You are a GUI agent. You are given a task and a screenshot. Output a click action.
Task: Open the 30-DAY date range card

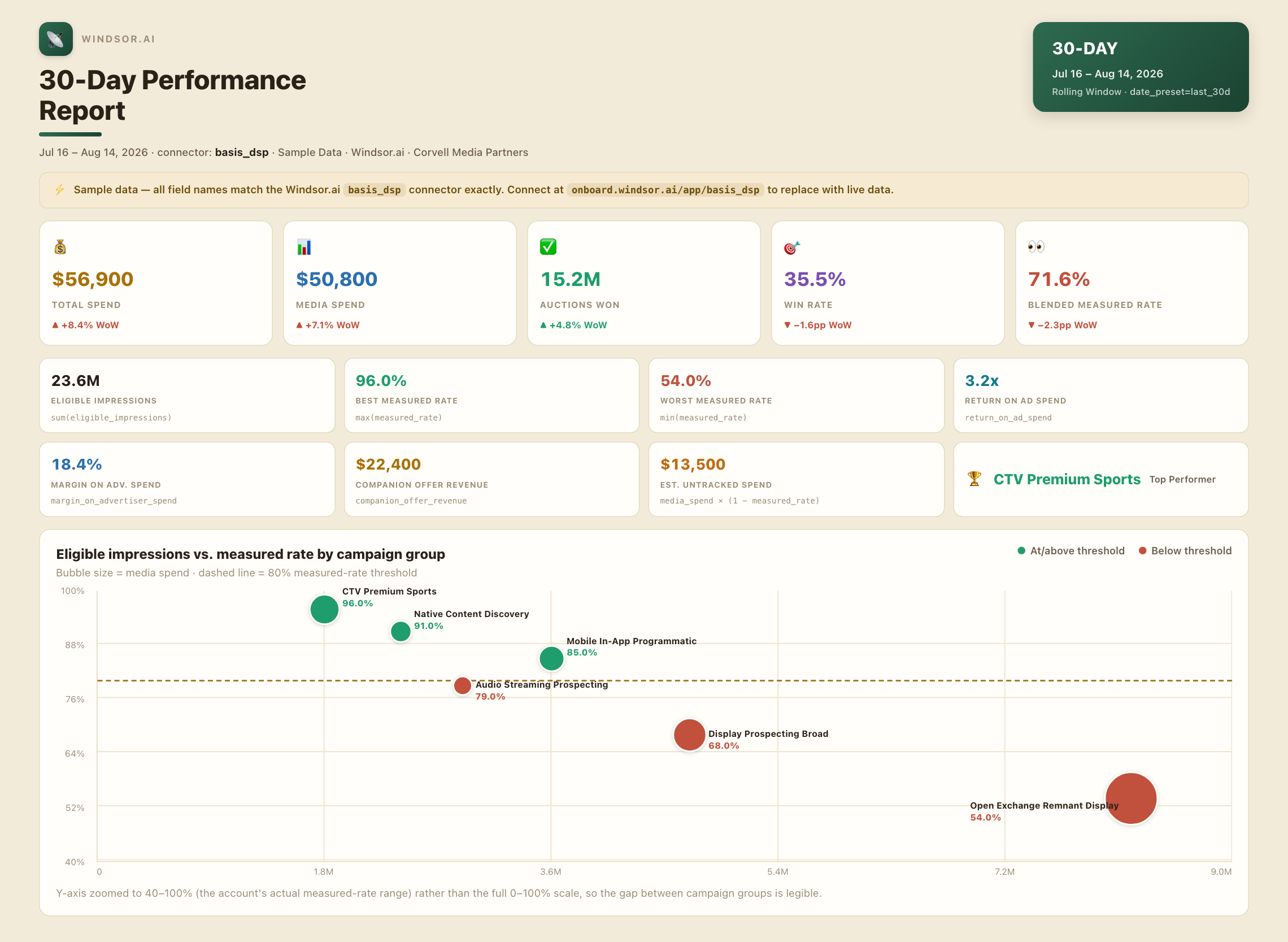coord(1141,67)
